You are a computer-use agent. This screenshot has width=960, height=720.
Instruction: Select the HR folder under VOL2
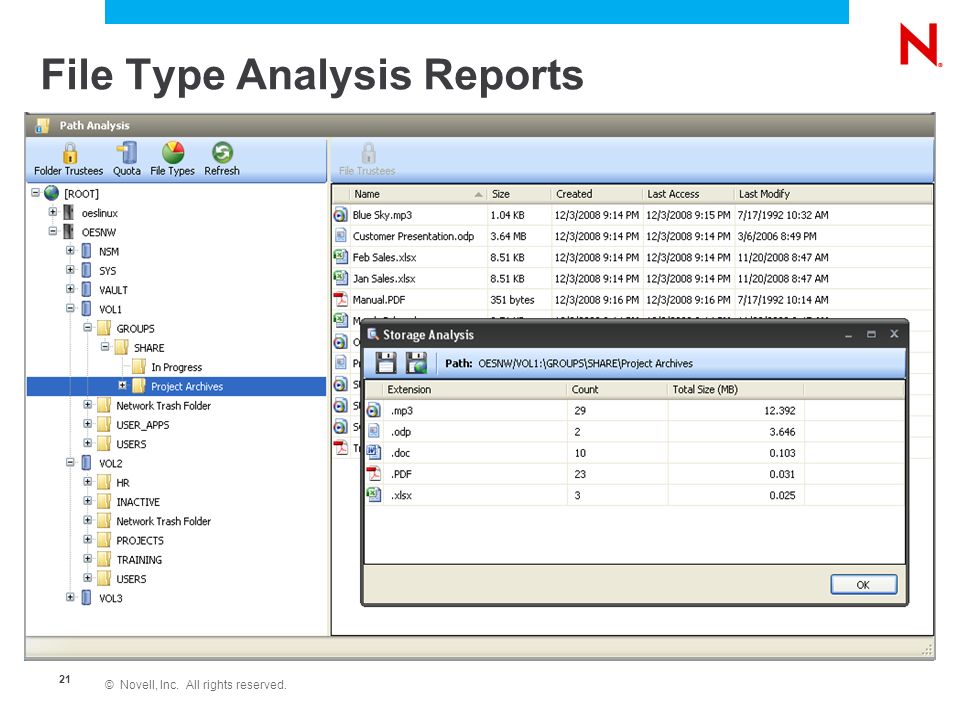pos(123,483)
